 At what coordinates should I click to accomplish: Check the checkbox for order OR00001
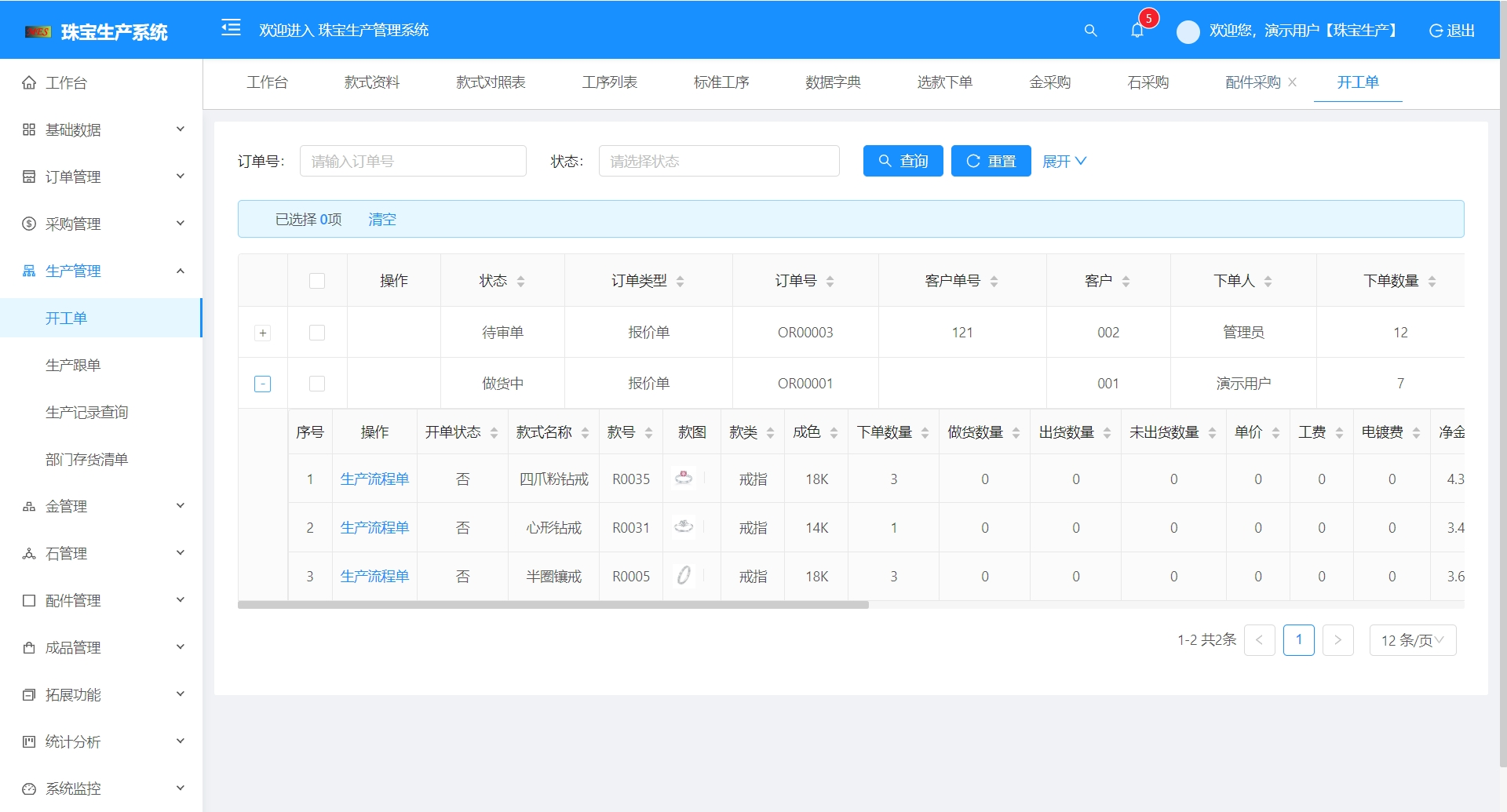point(317,383)
